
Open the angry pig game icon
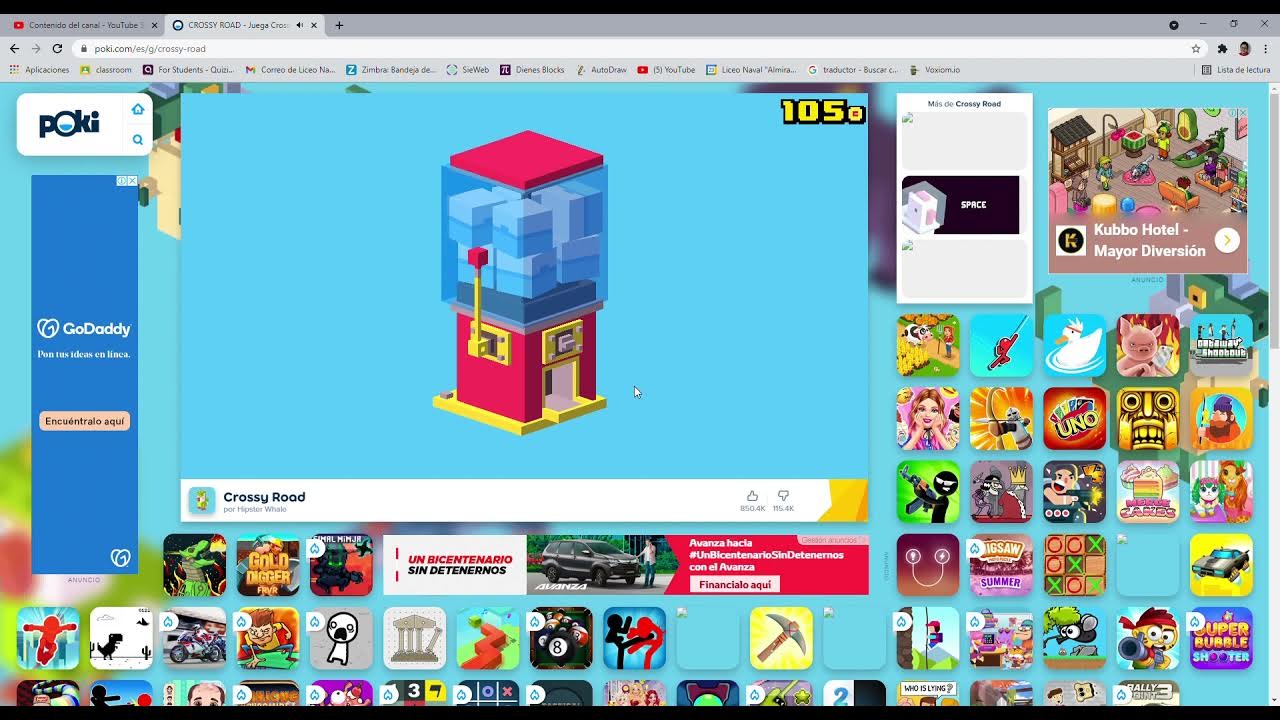click(1148, 345)
